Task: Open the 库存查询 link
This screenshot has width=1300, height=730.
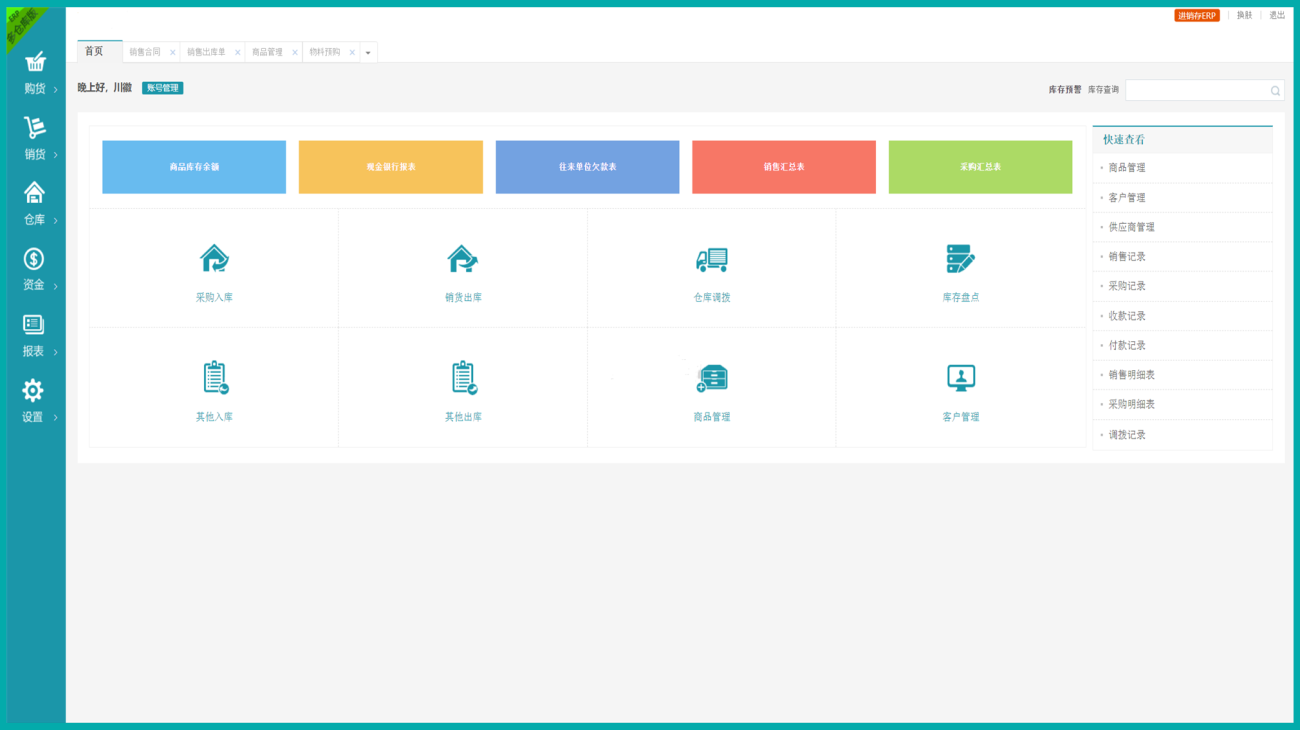Action: pos(1104,90)
